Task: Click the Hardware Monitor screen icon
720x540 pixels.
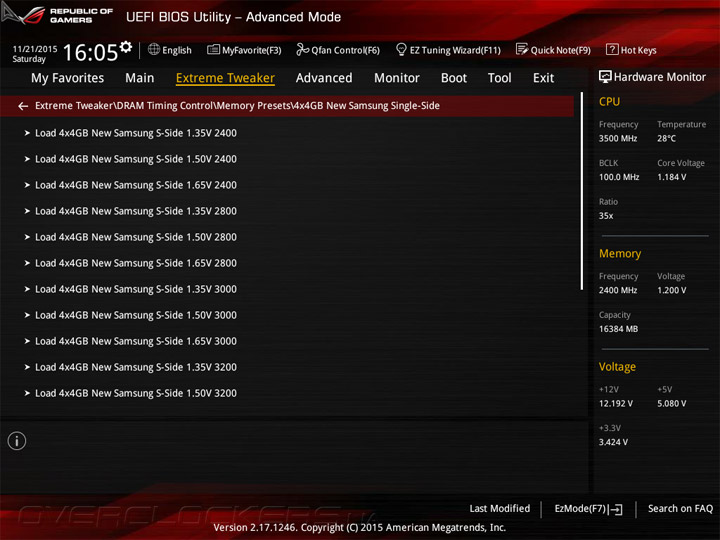Action: point(605,77)
